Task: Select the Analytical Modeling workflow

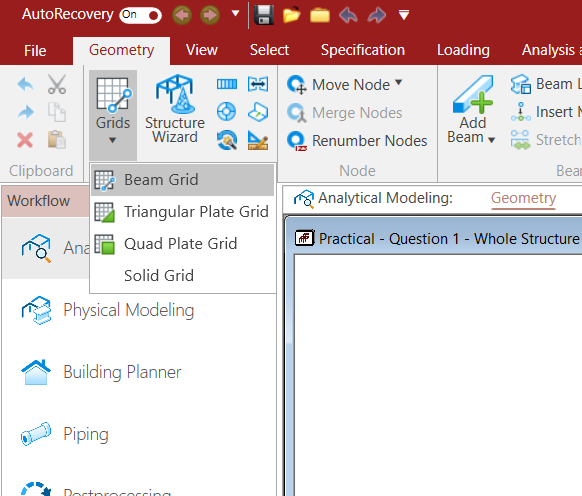Action: [46, 248]
